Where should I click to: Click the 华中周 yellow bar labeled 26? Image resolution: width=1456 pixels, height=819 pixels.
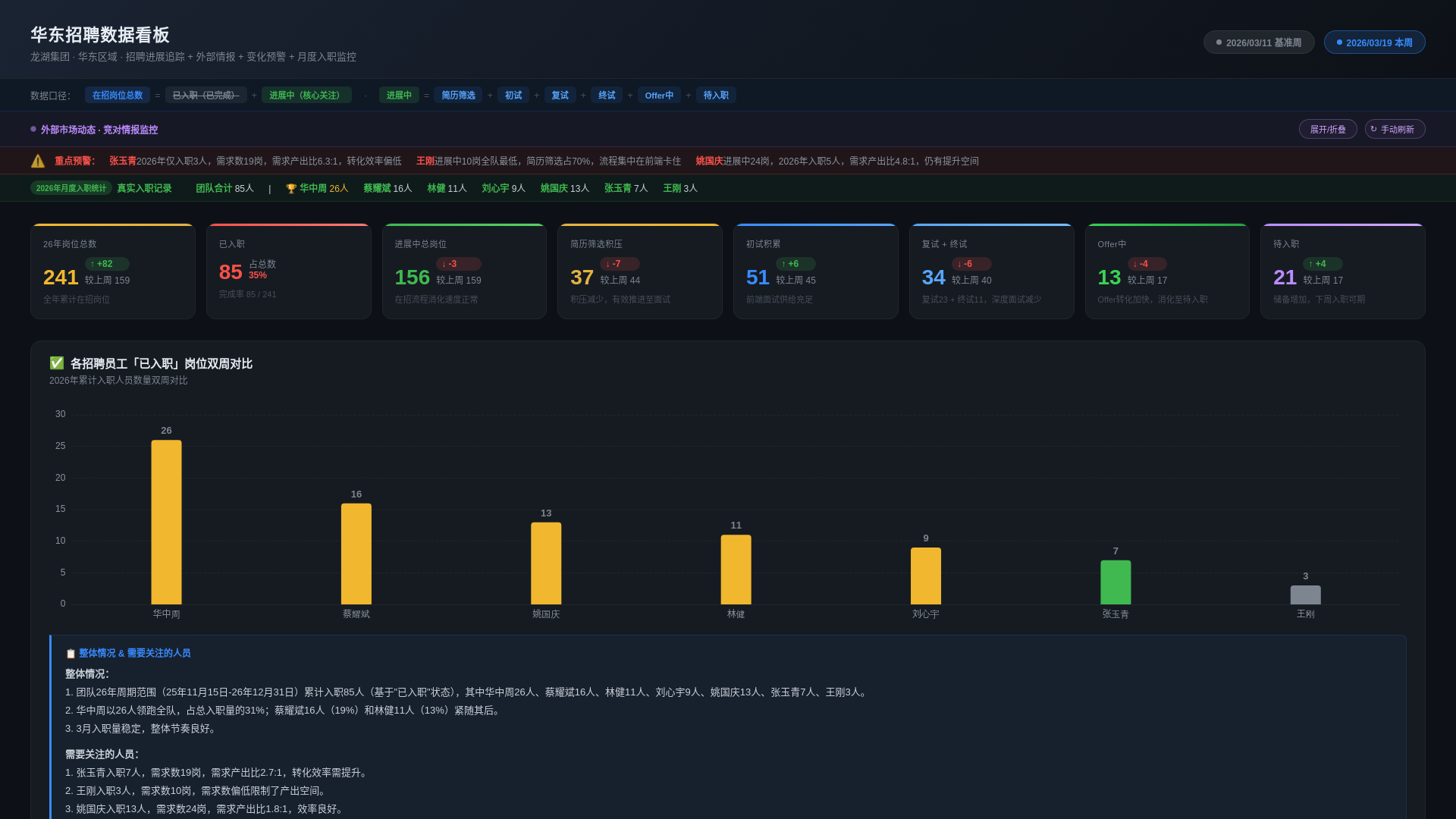[166, 522]
